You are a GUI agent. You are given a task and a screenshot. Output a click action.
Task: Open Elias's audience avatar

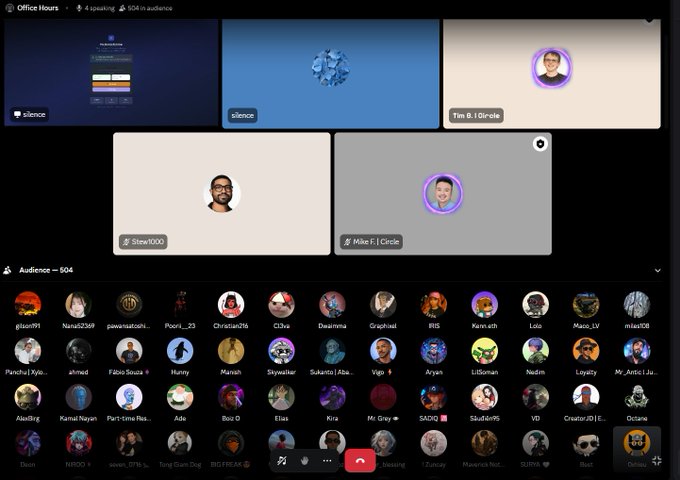(281, 397)
